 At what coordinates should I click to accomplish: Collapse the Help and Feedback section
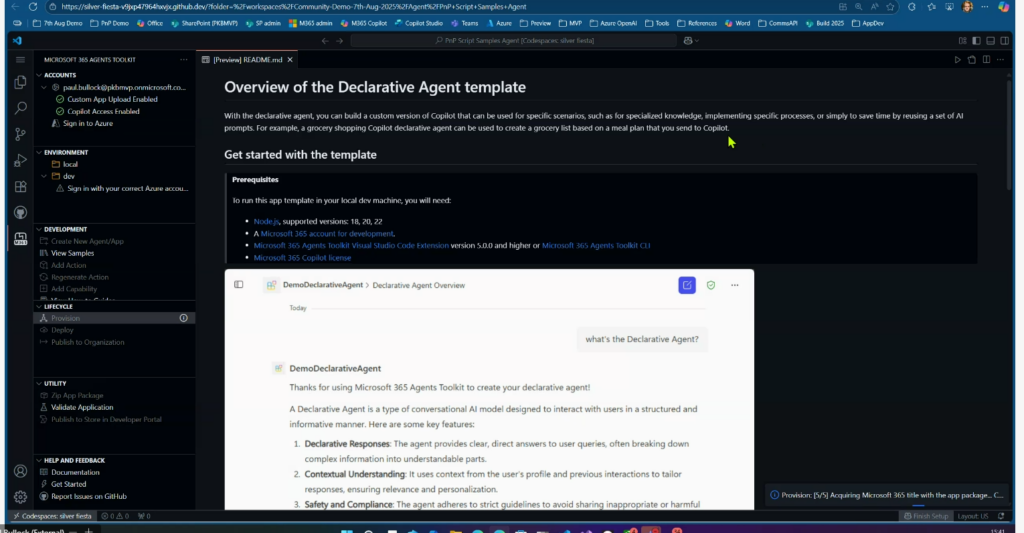pos(39,460)
